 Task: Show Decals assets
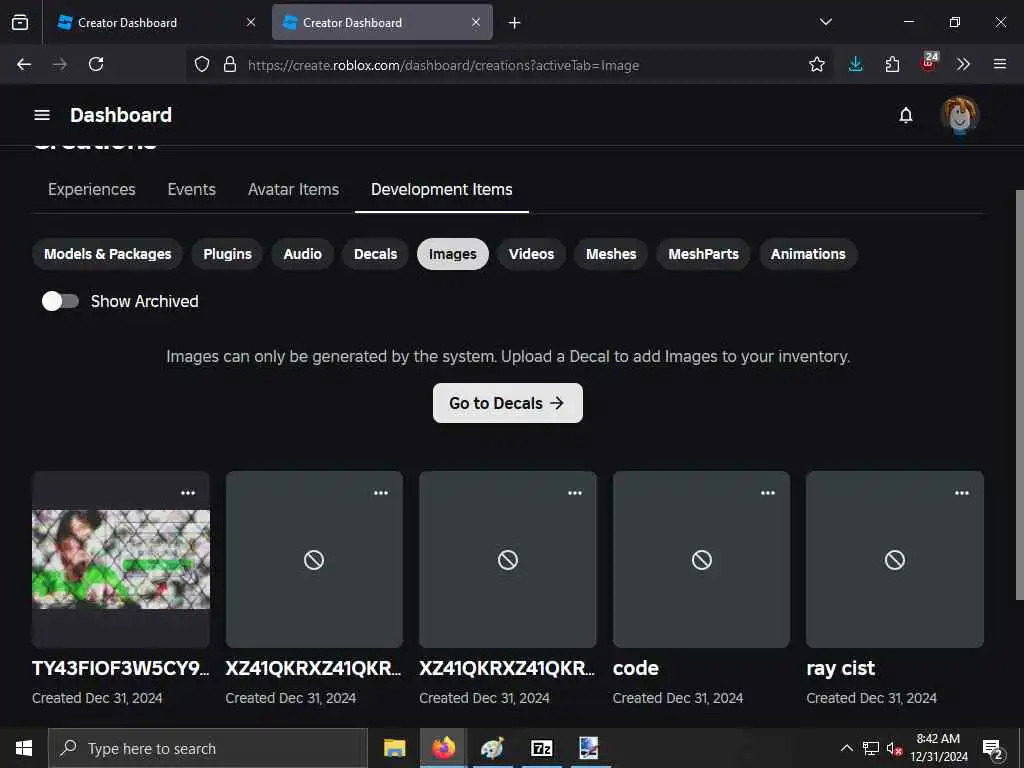click(376, 254)
